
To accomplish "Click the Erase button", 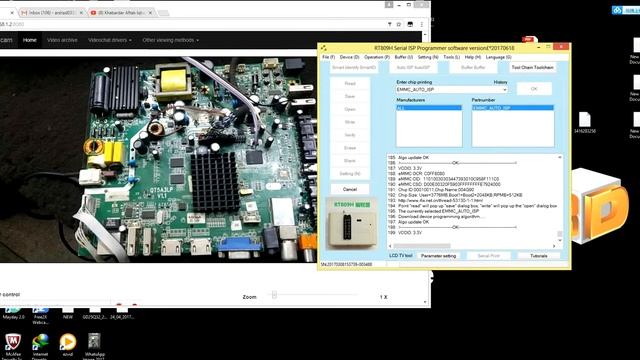I will 350,148.
